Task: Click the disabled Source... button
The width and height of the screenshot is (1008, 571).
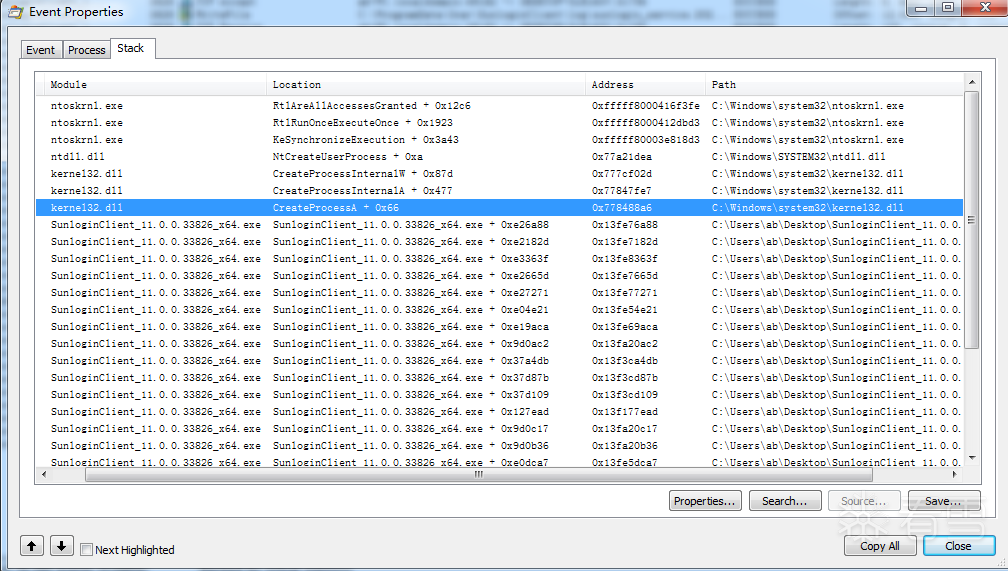Action: coord(864,501)
